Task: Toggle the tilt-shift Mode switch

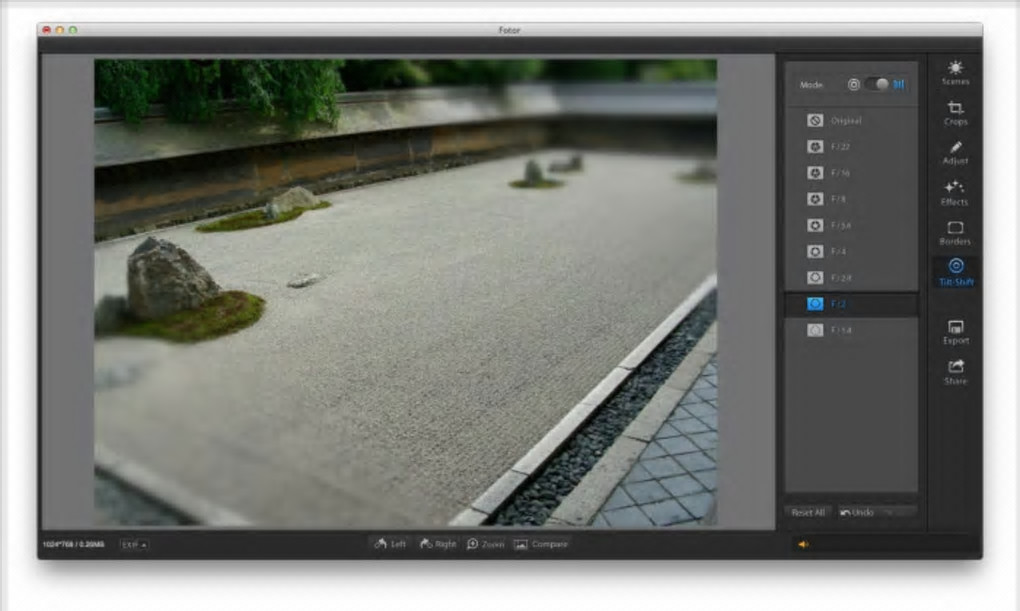Action: point(878,84)
